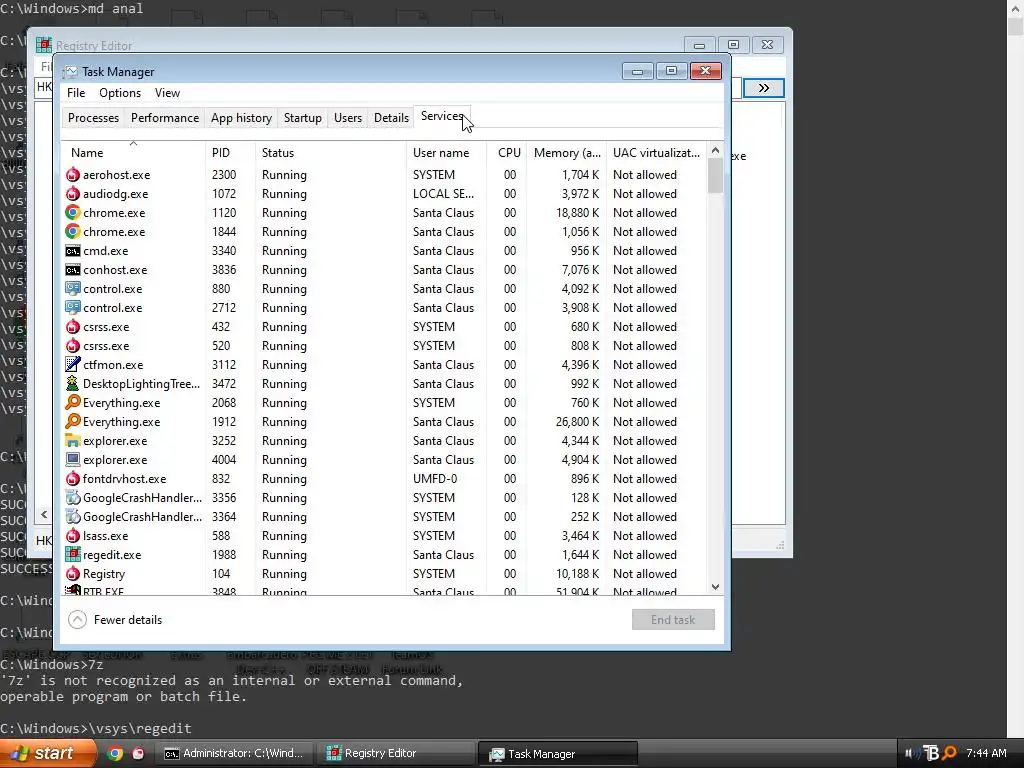Click the LOCAL SE... user name cell
1024x768 pixels.
pyautogui.click(x=443, y=194)
